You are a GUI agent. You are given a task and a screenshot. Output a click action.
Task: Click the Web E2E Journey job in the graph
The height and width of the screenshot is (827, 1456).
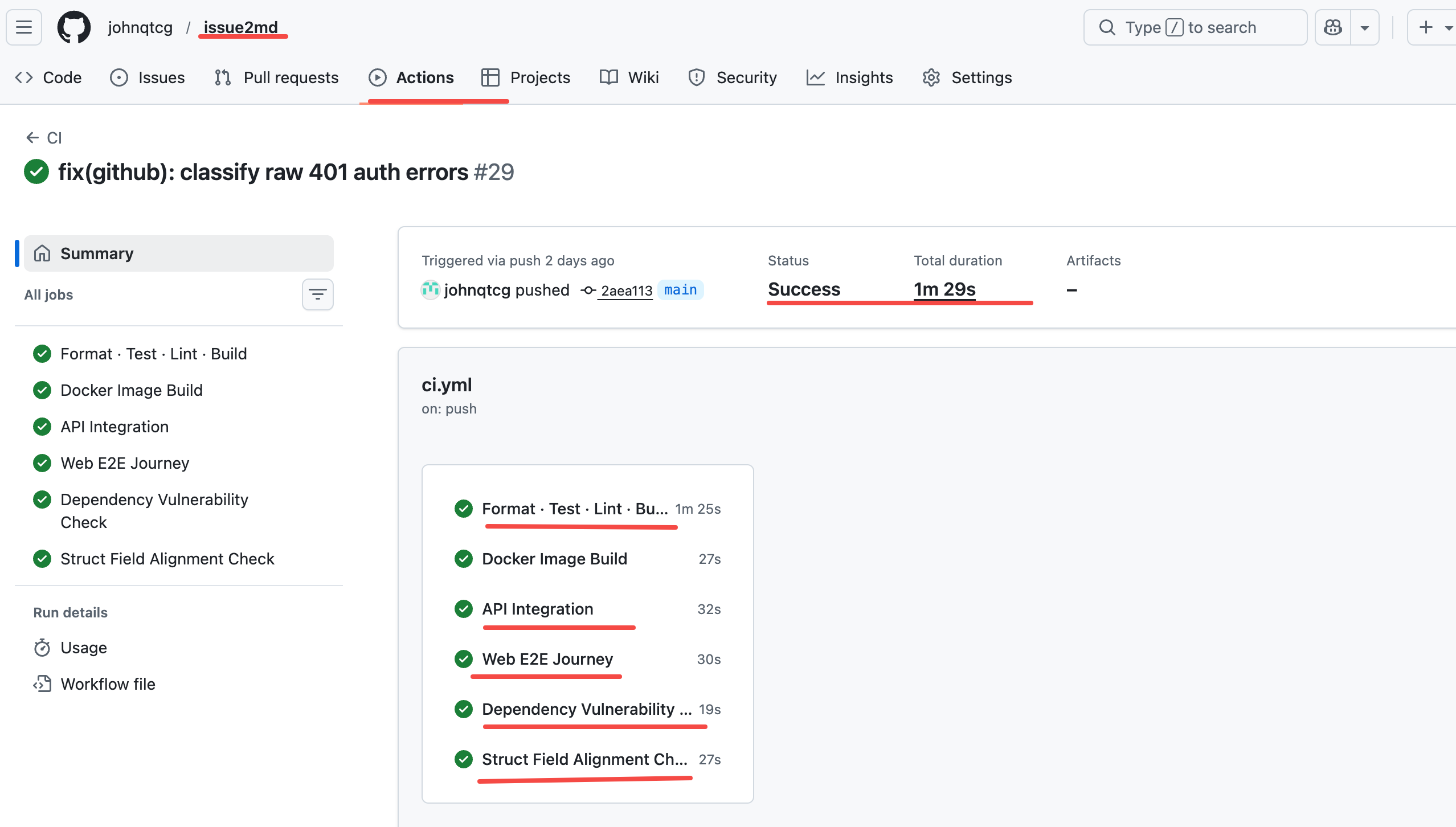tap(547, 659)
